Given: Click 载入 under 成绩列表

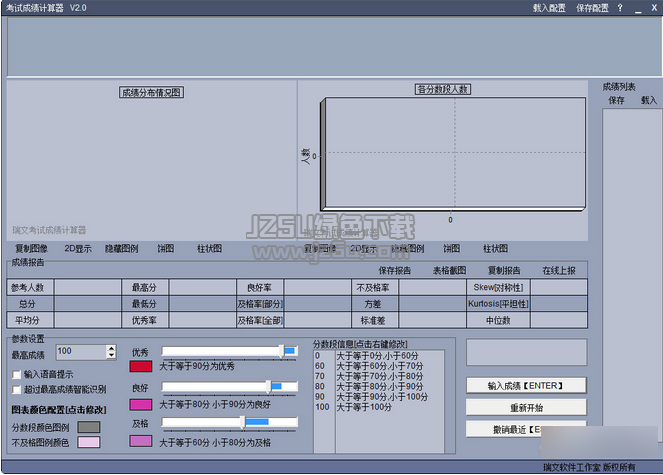Looking at the screenshot, I should [649, 101].
